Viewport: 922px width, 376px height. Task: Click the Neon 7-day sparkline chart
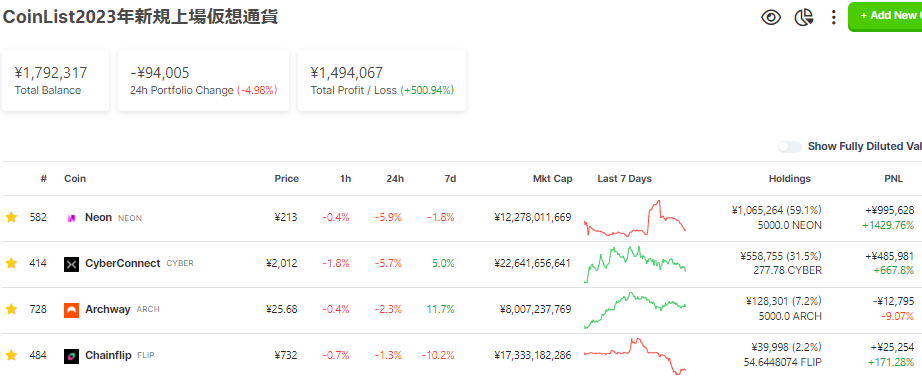(635, 218)
